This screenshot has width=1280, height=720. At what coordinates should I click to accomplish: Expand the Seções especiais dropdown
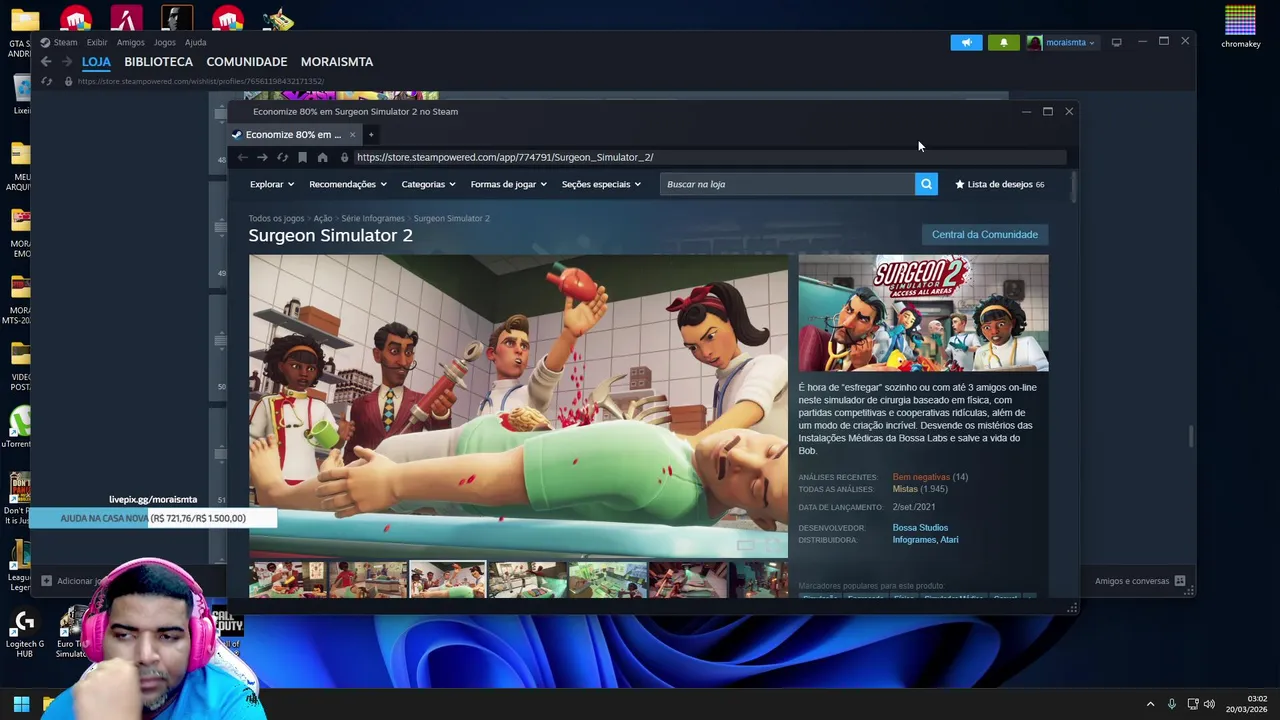(600, 184)
